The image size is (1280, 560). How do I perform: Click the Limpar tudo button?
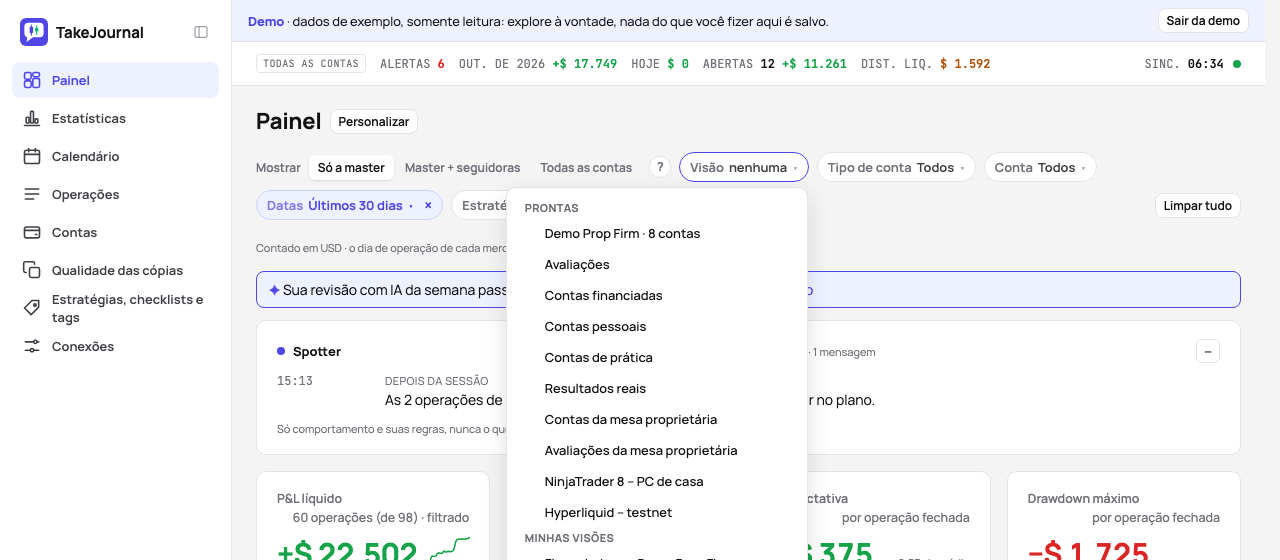[x=1198, y=205]
